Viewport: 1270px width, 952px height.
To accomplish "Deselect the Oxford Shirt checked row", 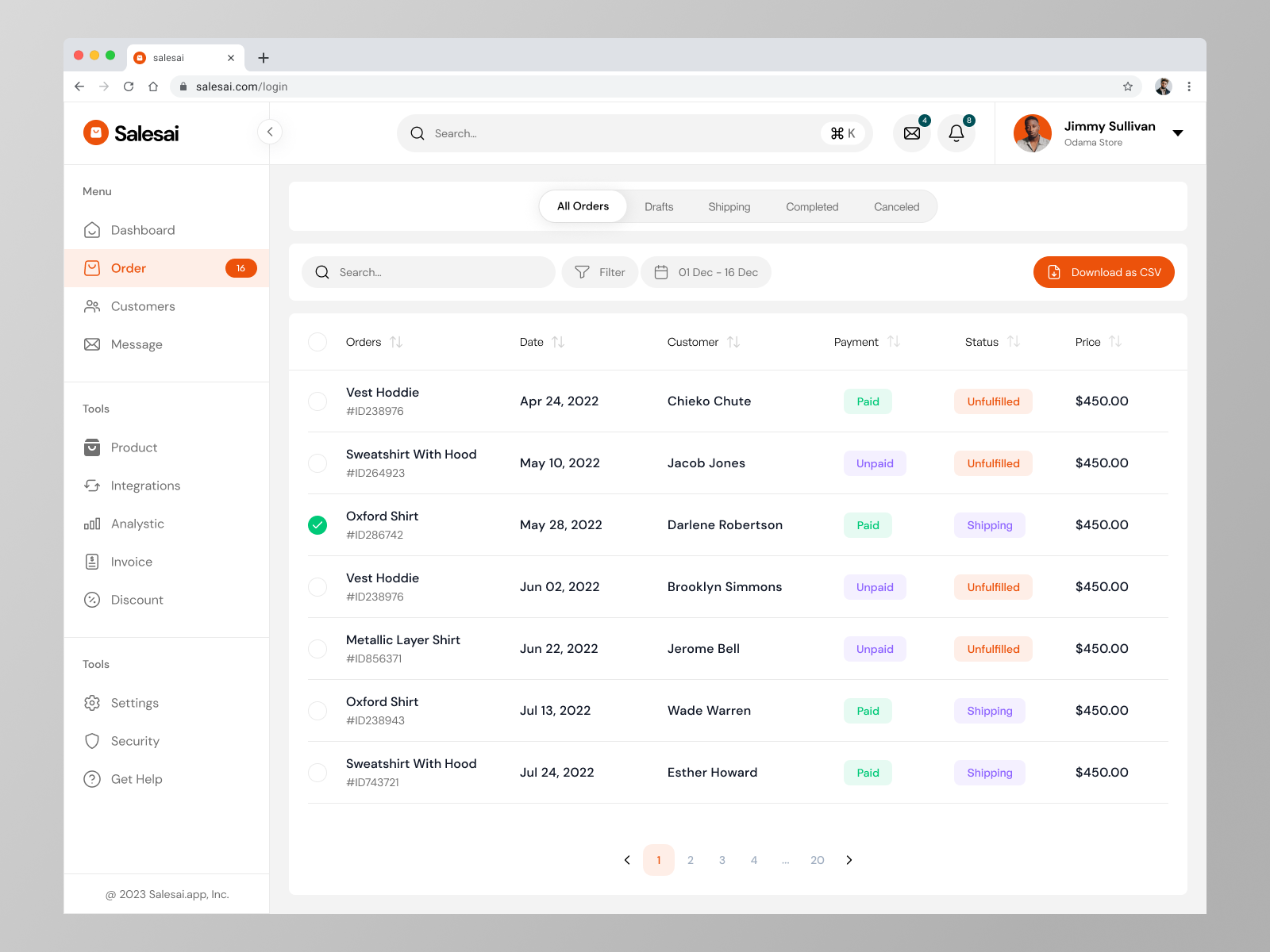I will click(317, 524).
